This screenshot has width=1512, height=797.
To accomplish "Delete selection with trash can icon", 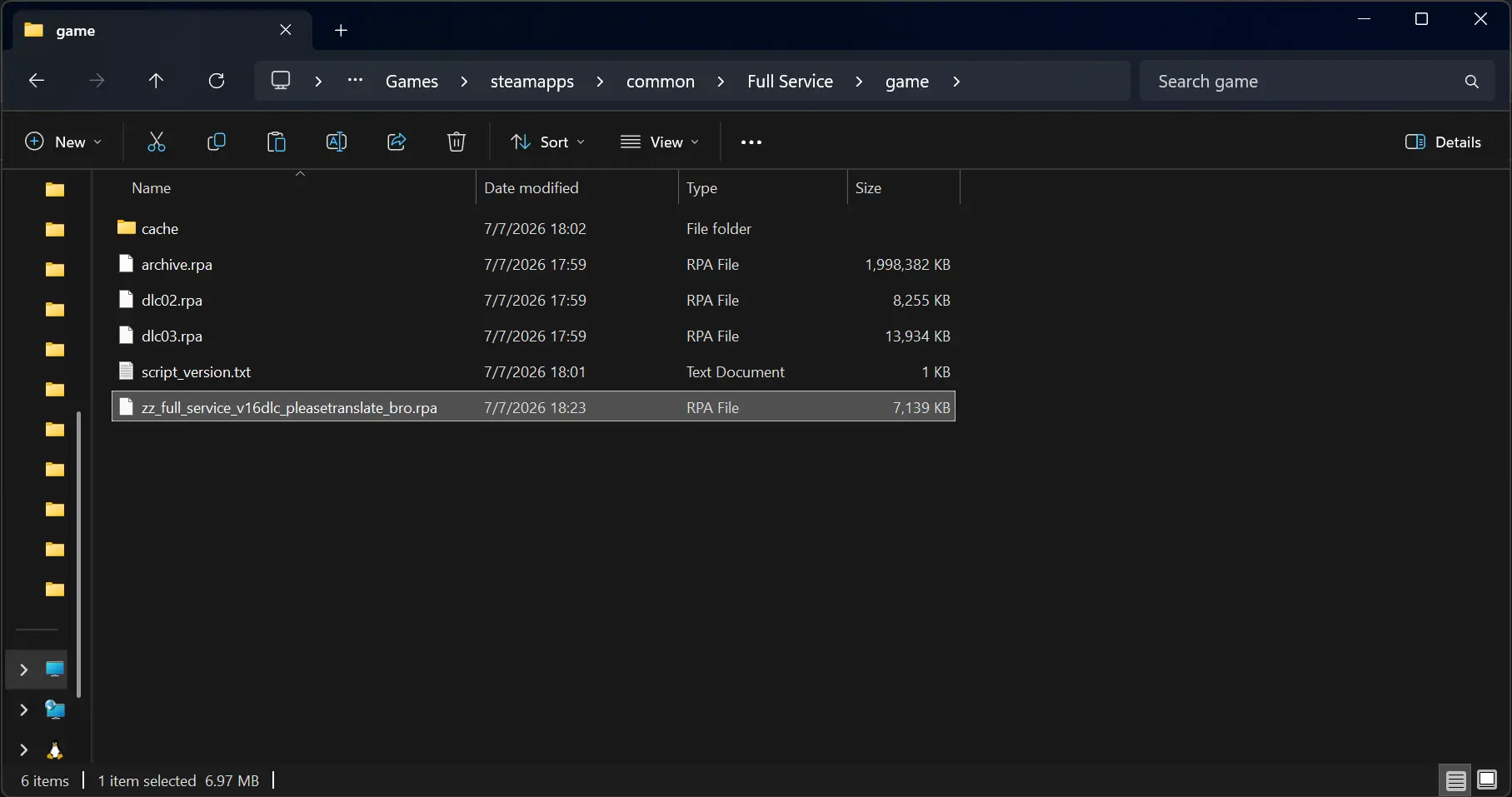I will pos(457,142).
